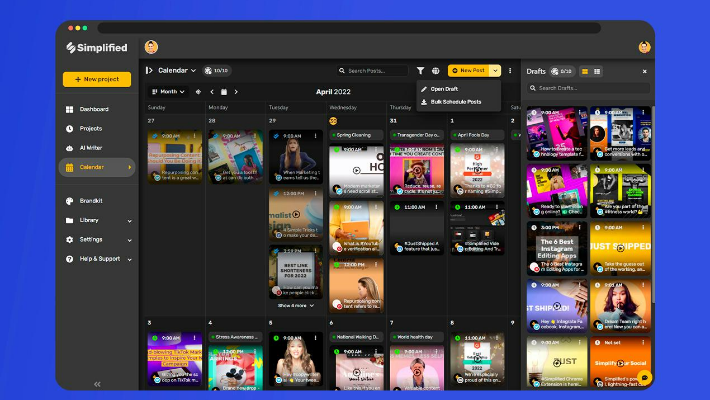This screenshot has width=710, height=400.
Task: Open Brandkit in the sidebar
Action: [91, 201]
